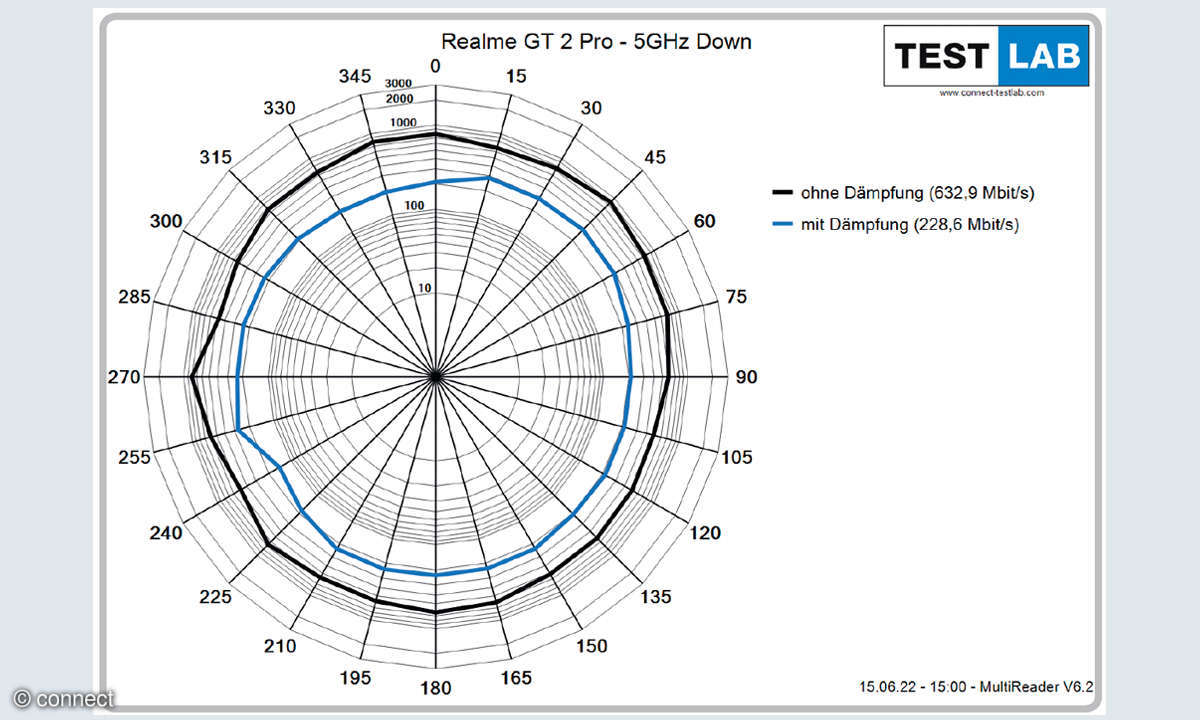Click the 120 degree angle label

(706, 533)
